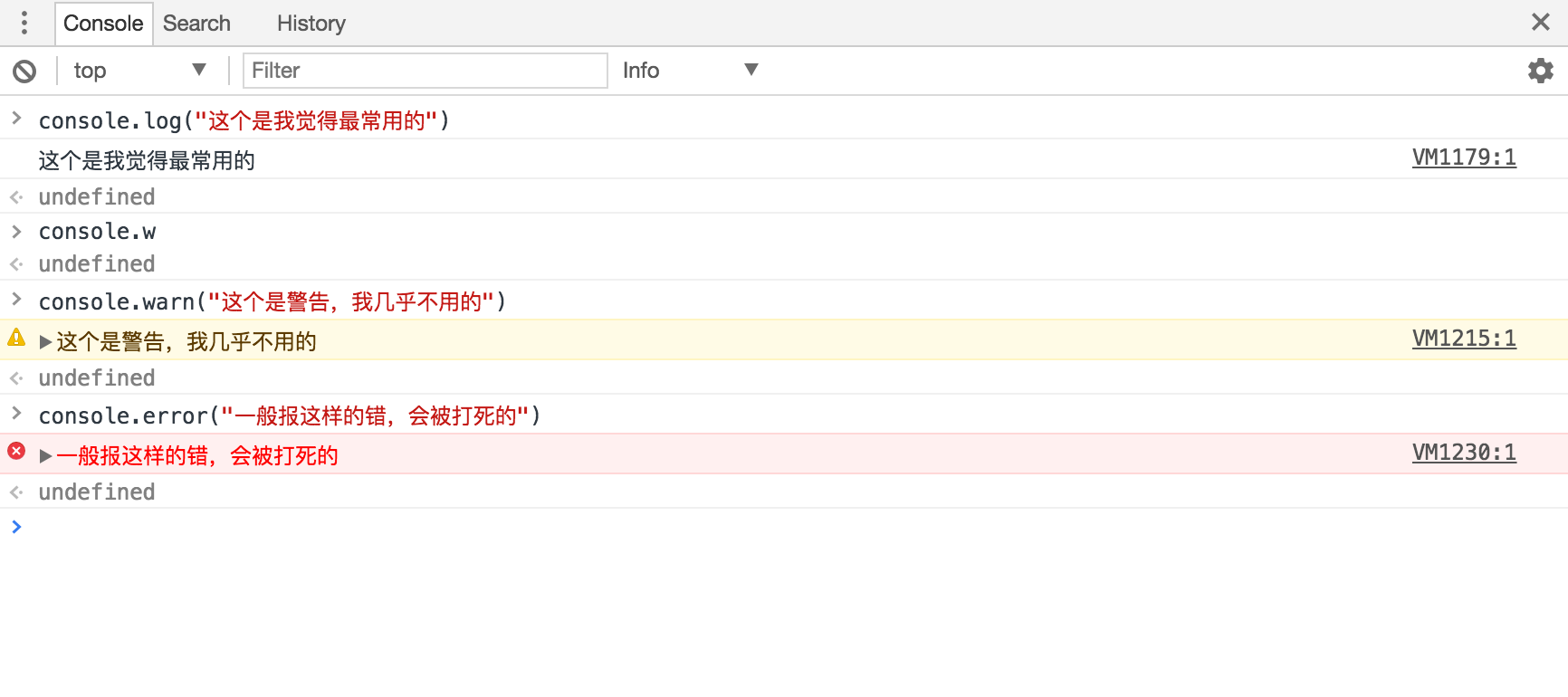Open the 'top' execution context dropdown
The width and height of the screenshot is (1568, 697).
139,71
